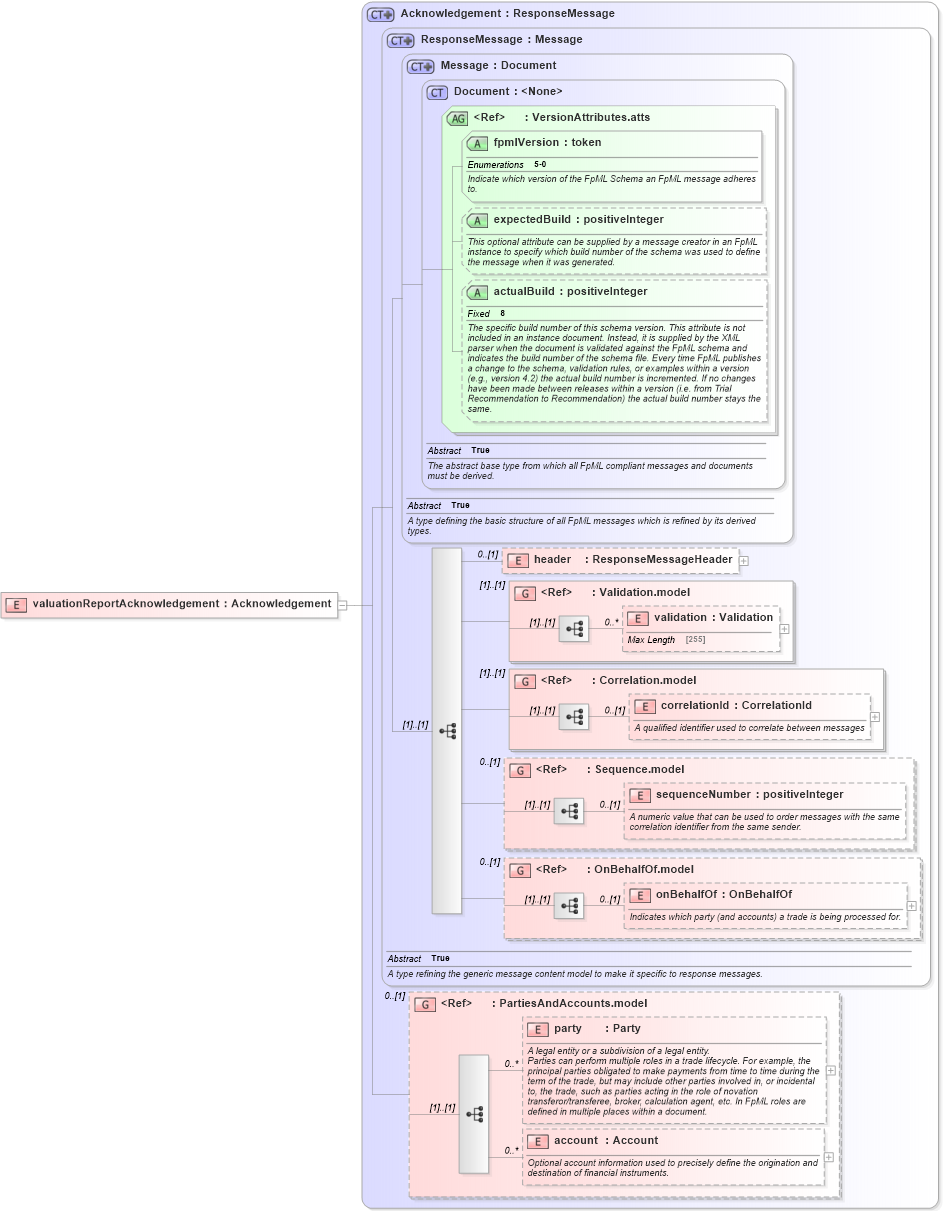Click the G icon of Sequence.model

coord(520,770)
